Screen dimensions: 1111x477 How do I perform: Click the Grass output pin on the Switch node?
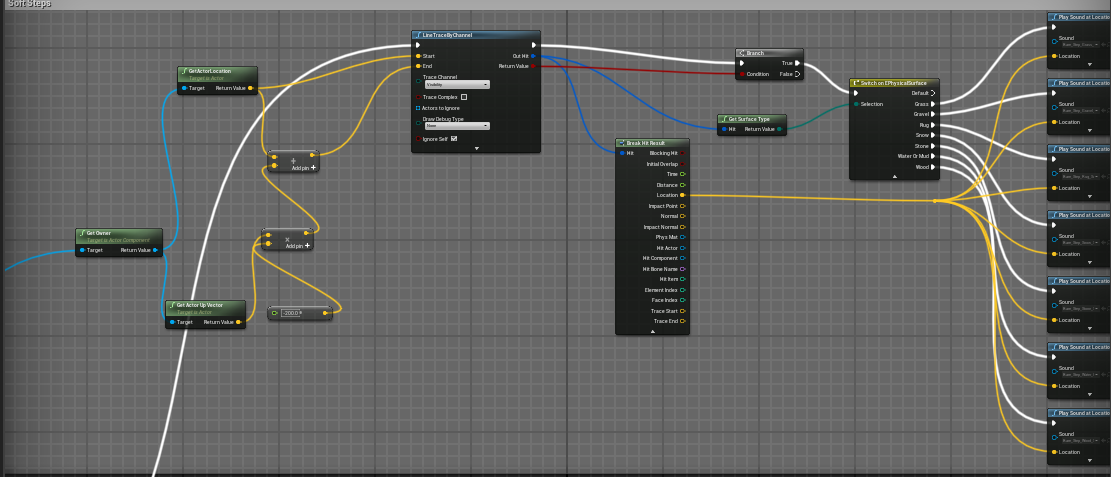coord(933,103)
